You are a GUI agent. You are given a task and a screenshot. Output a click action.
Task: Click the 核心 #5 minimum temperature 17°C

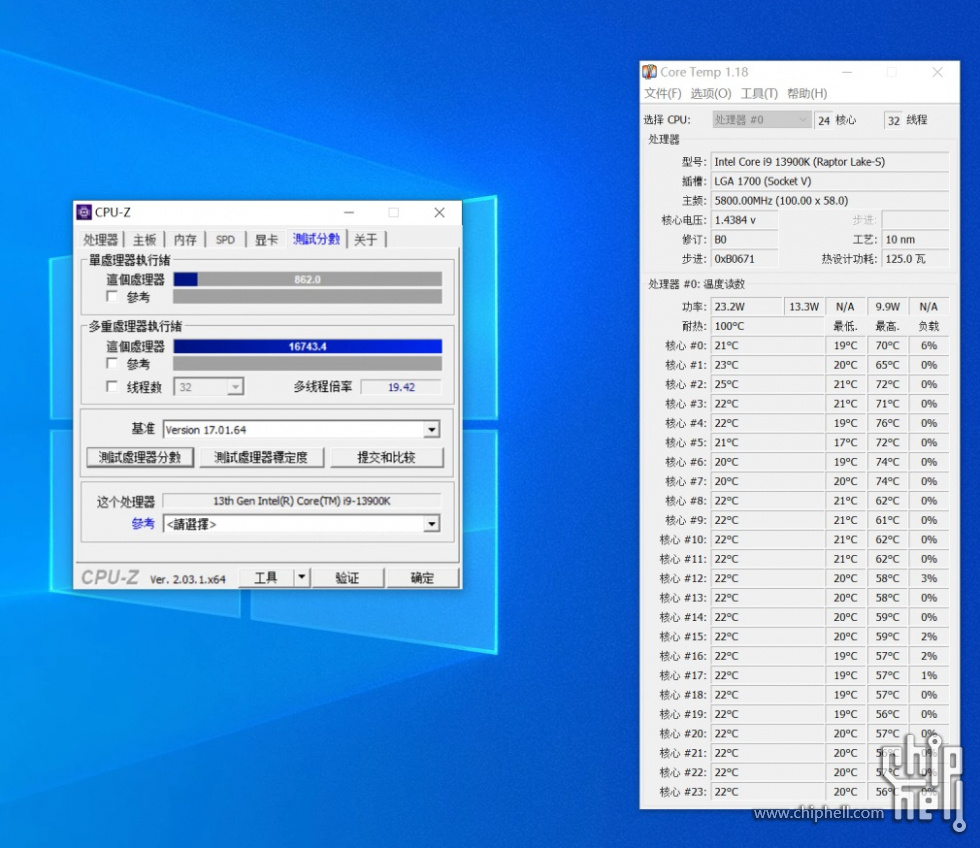(x=846, y=442)
